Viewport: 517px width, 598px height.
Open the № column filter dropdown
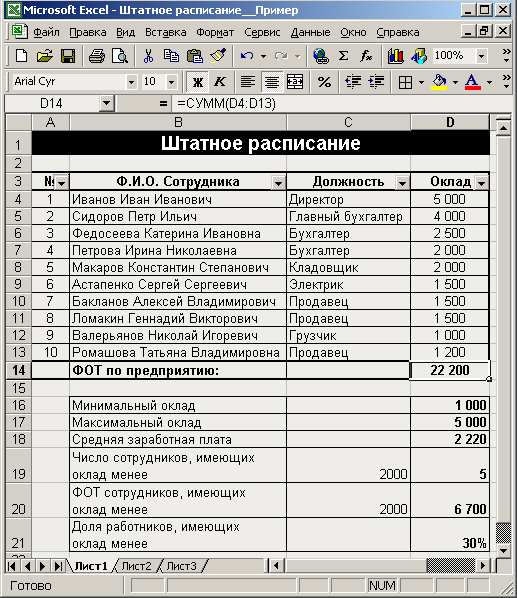[61, 183]
